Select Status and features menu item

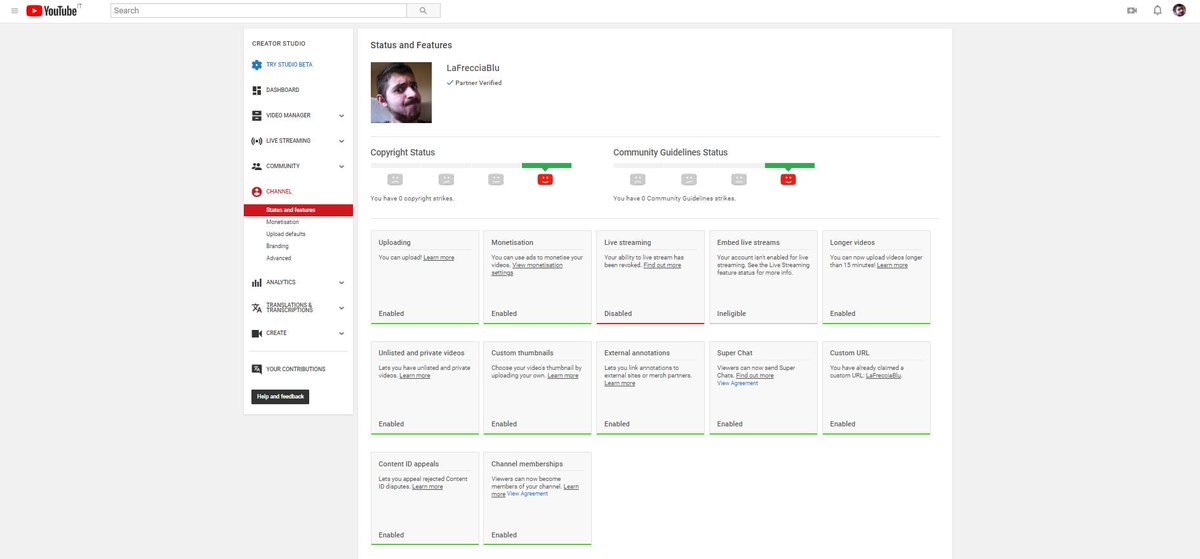point(298,210)
